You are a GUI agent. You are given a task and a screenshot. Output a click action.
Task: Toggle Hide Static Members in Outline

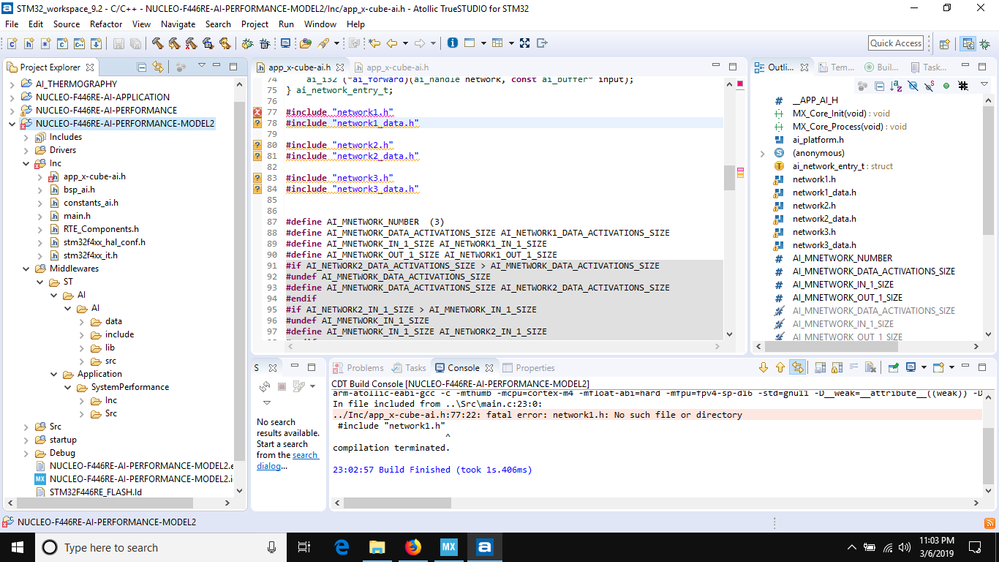tap(929, 87)
